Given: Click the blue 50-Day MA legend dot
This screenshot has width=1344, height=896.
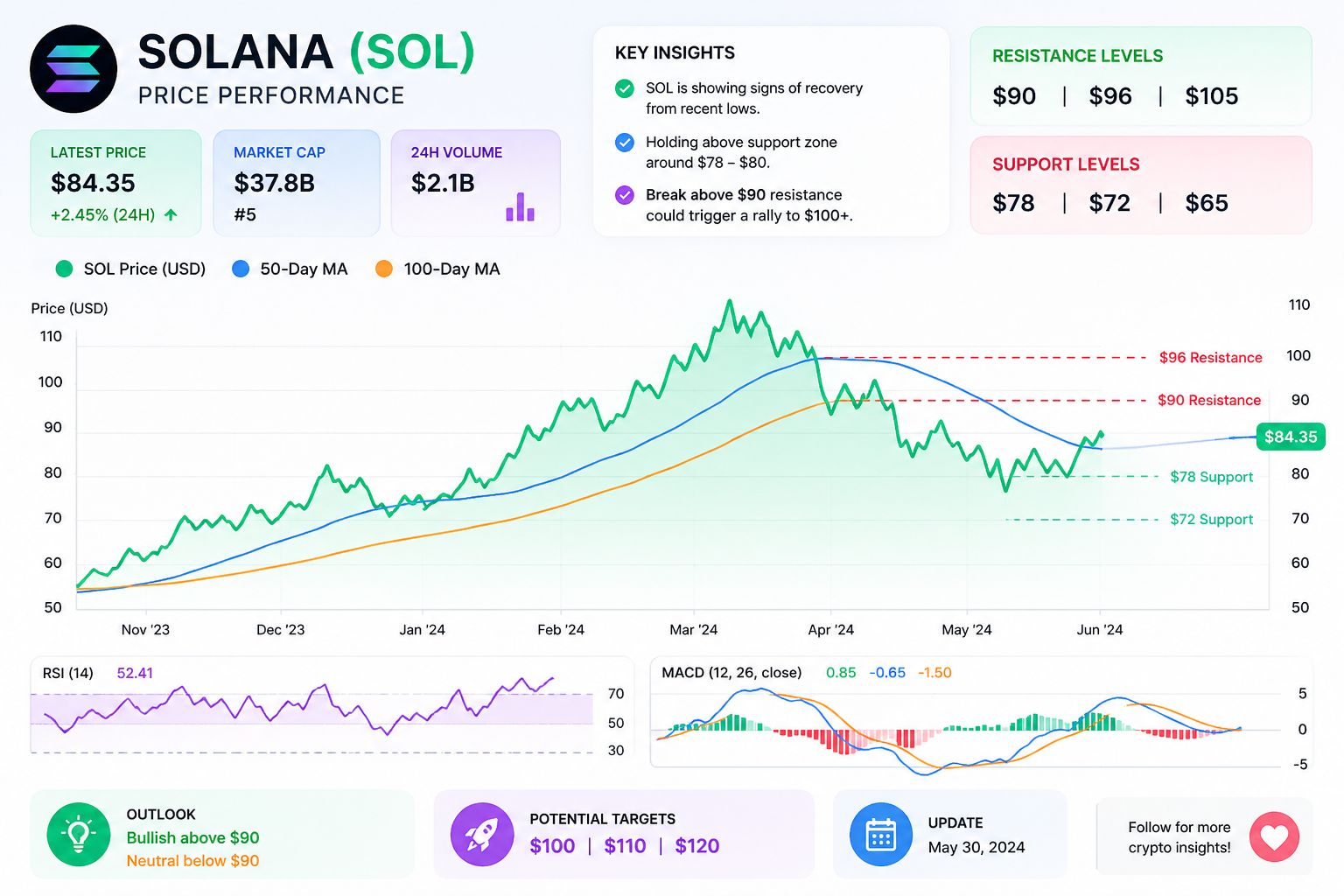Looking at the screenshot, I should (241, 269).
